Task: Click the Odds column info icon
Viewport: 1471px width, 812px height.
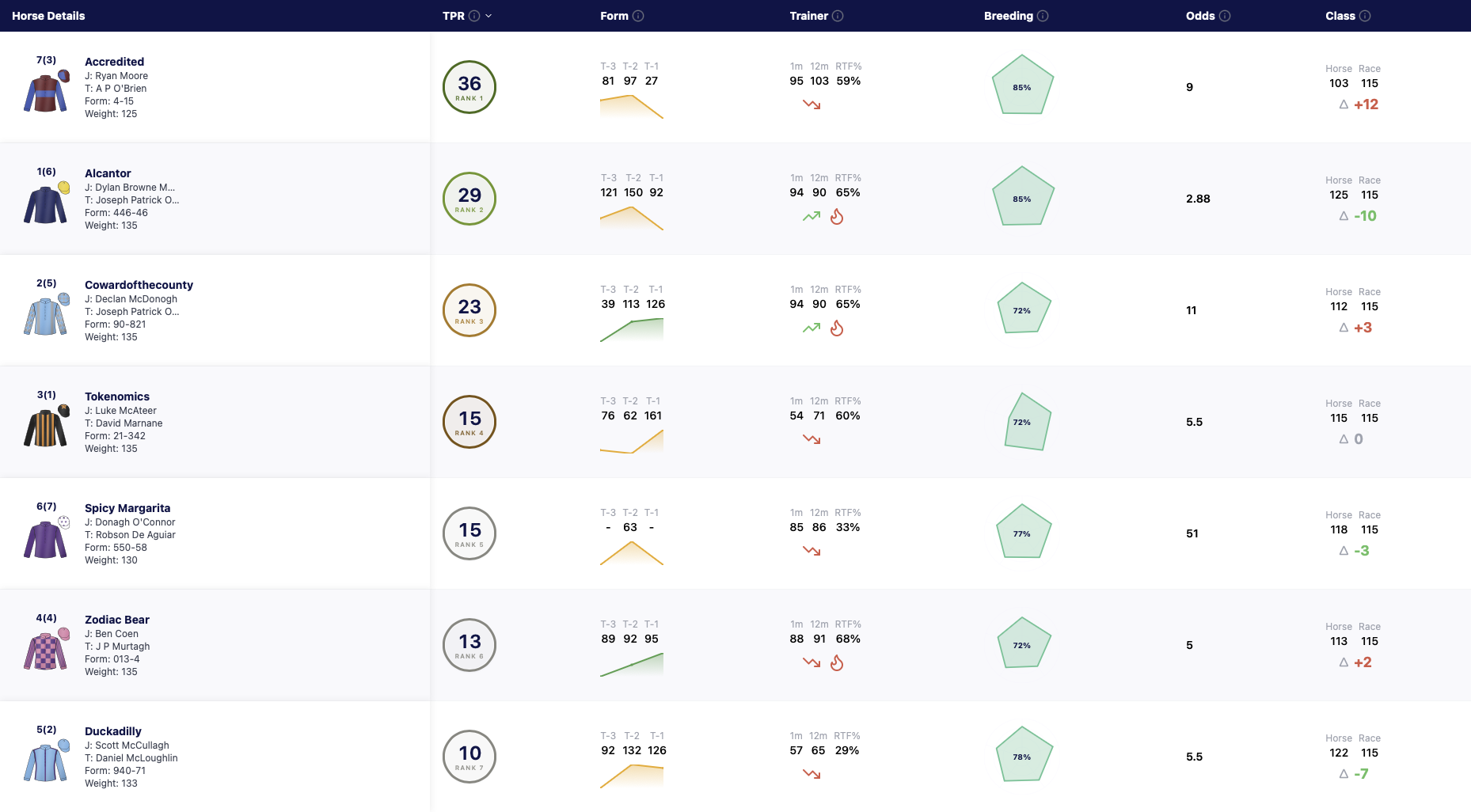Action: 1225,16
